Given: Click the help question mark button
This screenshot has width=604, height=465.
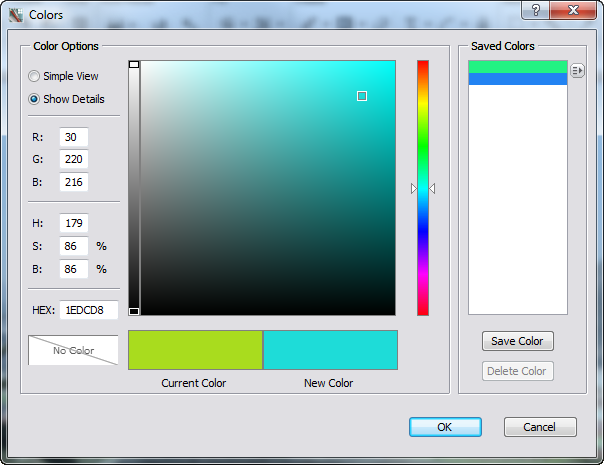Looking at the screenshot, I should click(x=536, y=11).
